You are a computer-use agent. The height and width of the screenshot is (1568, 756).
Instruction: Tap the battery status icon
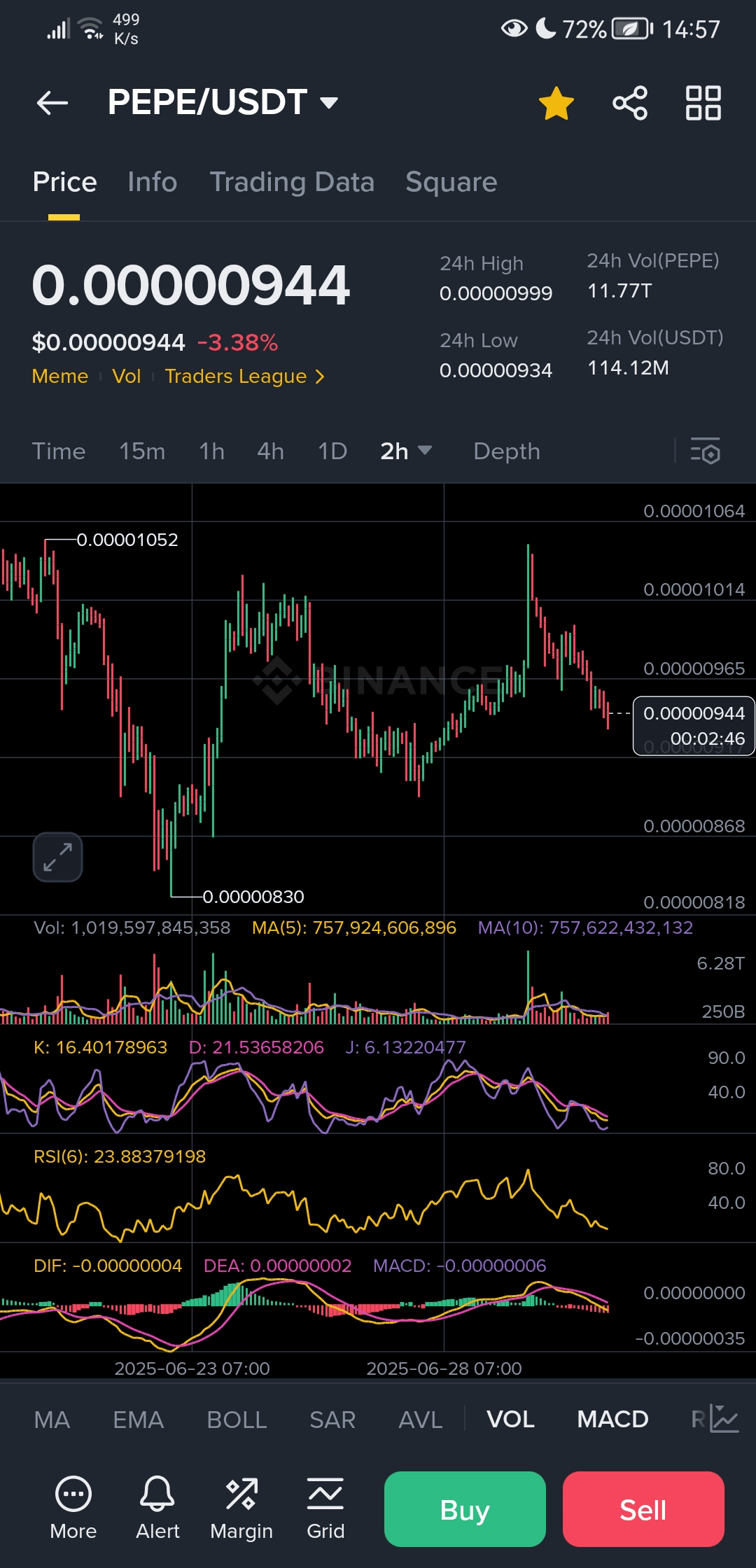(x=633, y=29)
